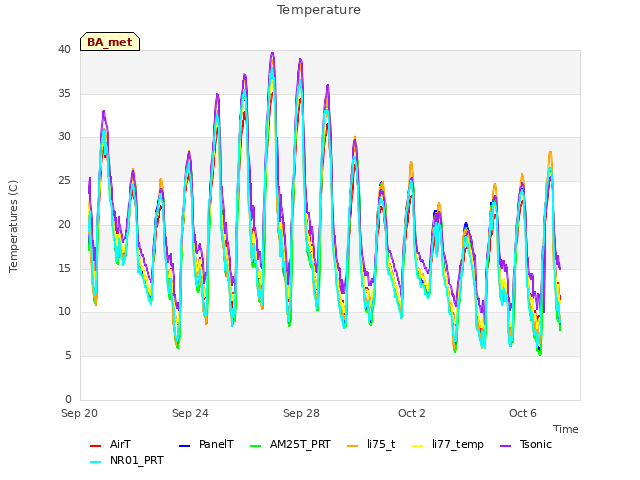This screenshot has height=480, width=640.
Task: Click the 5 y-axis tick label
Action: tap(68, 356)
